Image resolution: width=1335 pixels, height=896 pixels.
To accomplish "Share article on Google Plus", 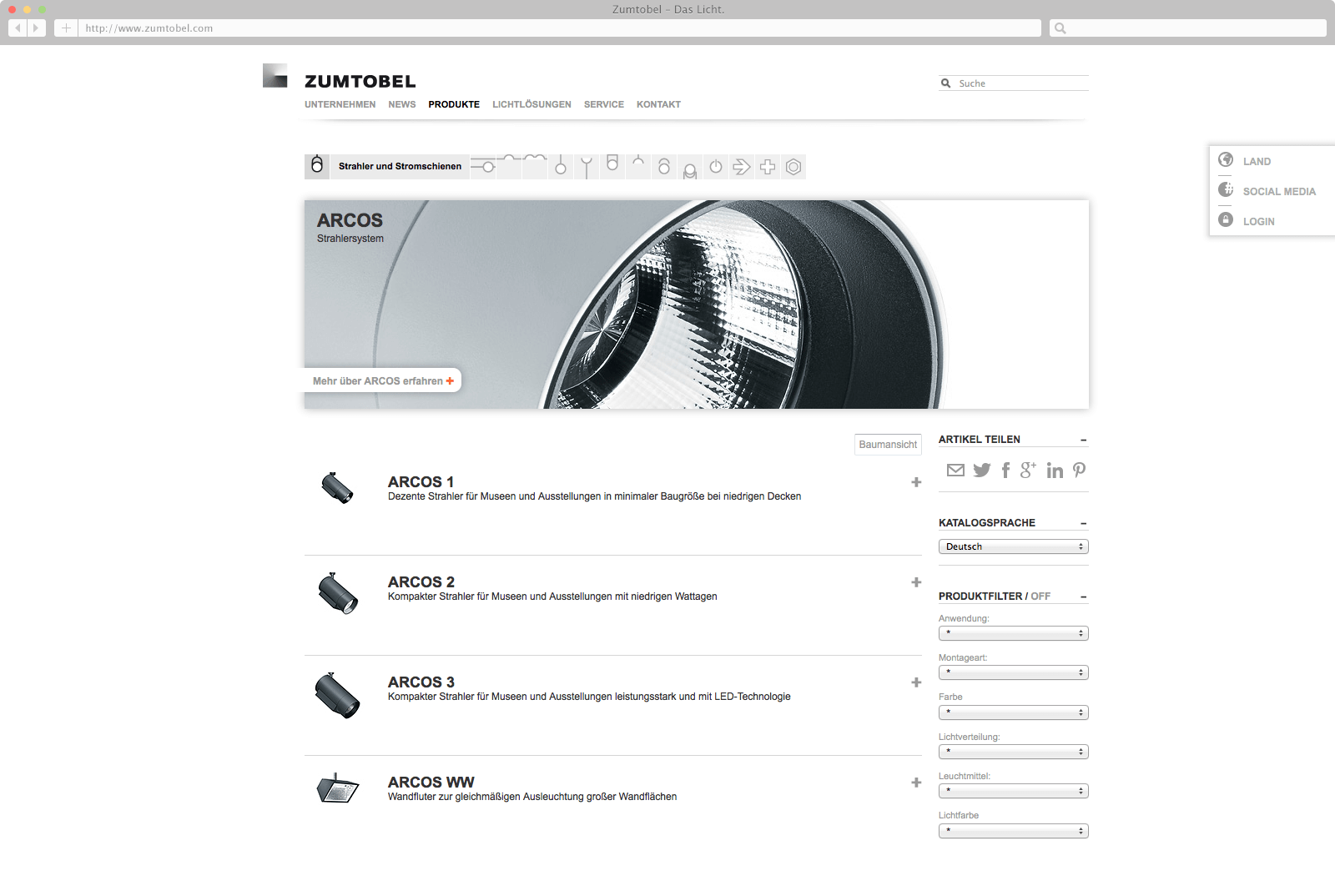I will [1028, 470].
